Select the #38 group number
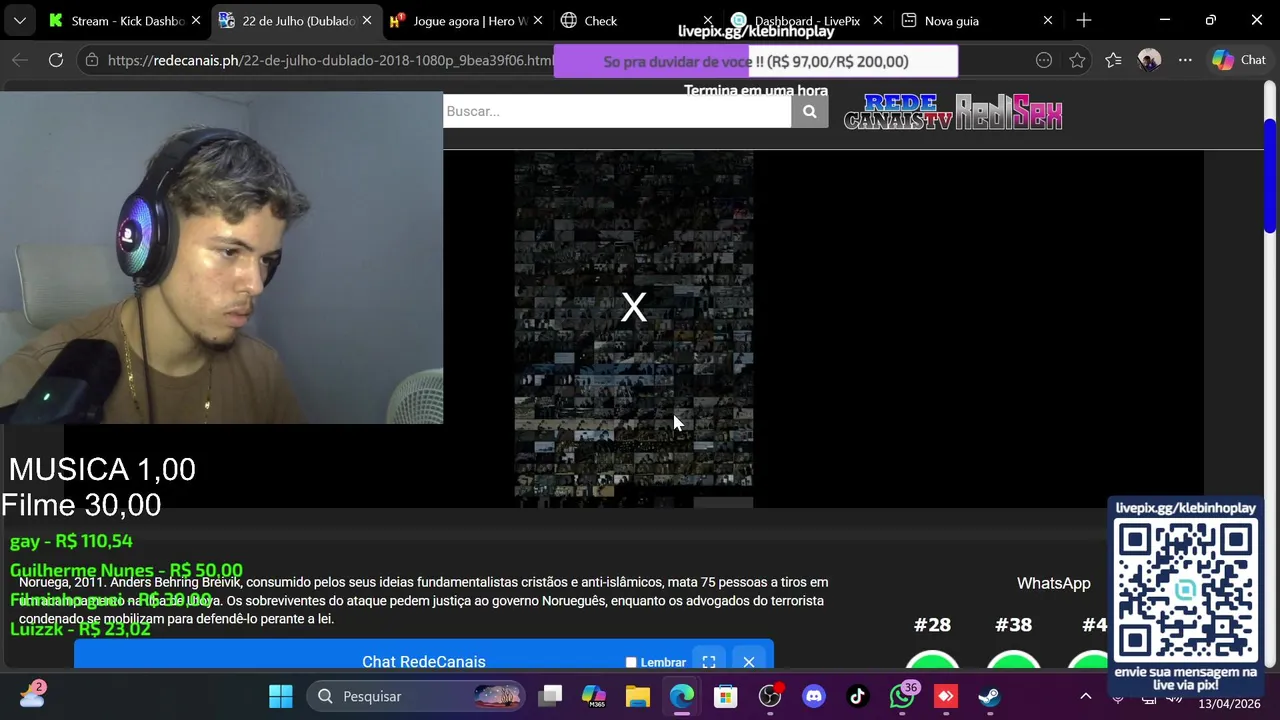1280x720 pixels. [x=1013, y=625]
